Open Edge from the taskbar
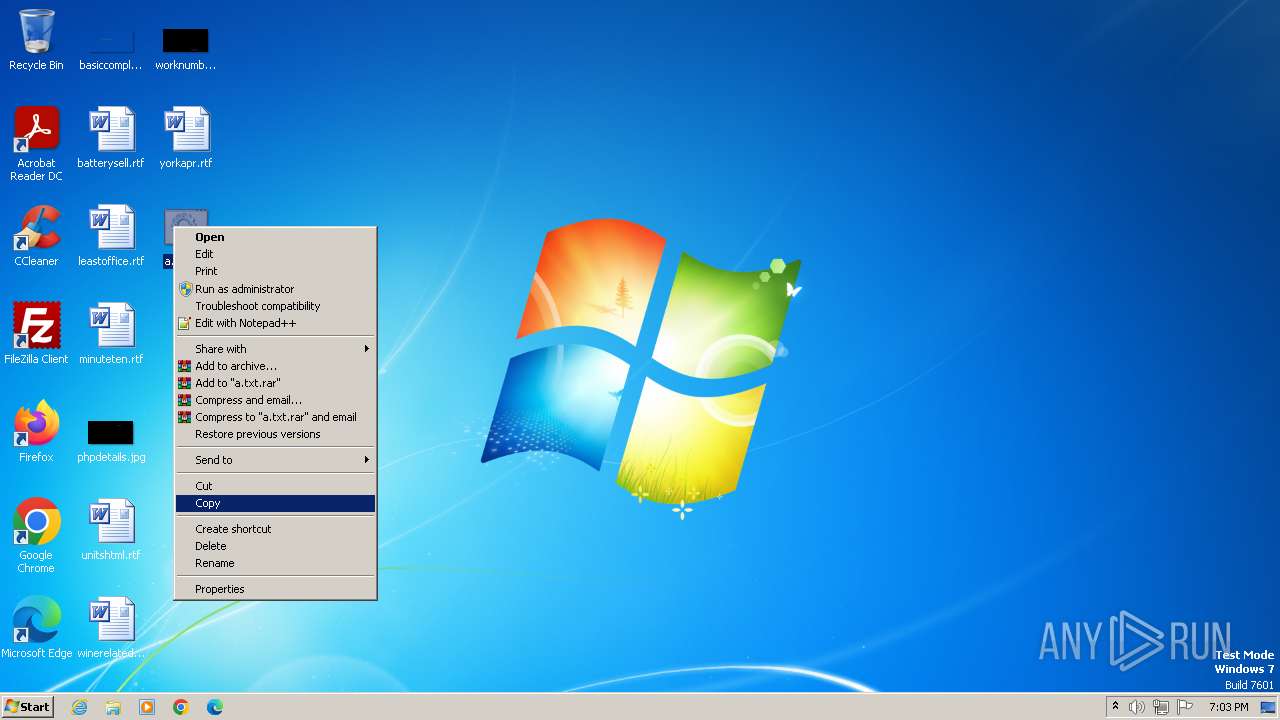This screenshot has height=720, width=1280. [215, 707]
